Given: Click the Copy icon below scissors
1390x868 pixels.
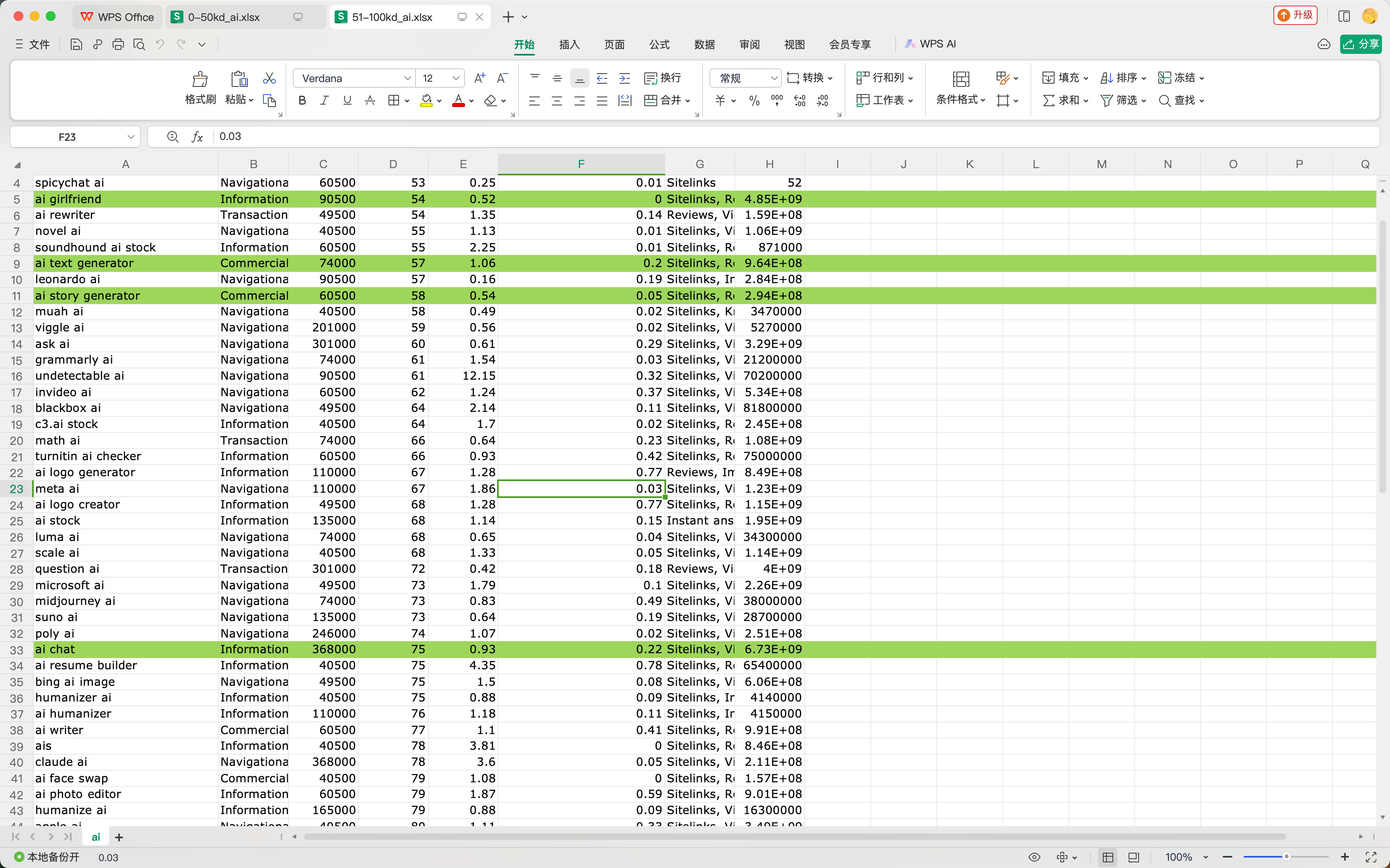Looking at the screenshot, I should pos(269,101).
